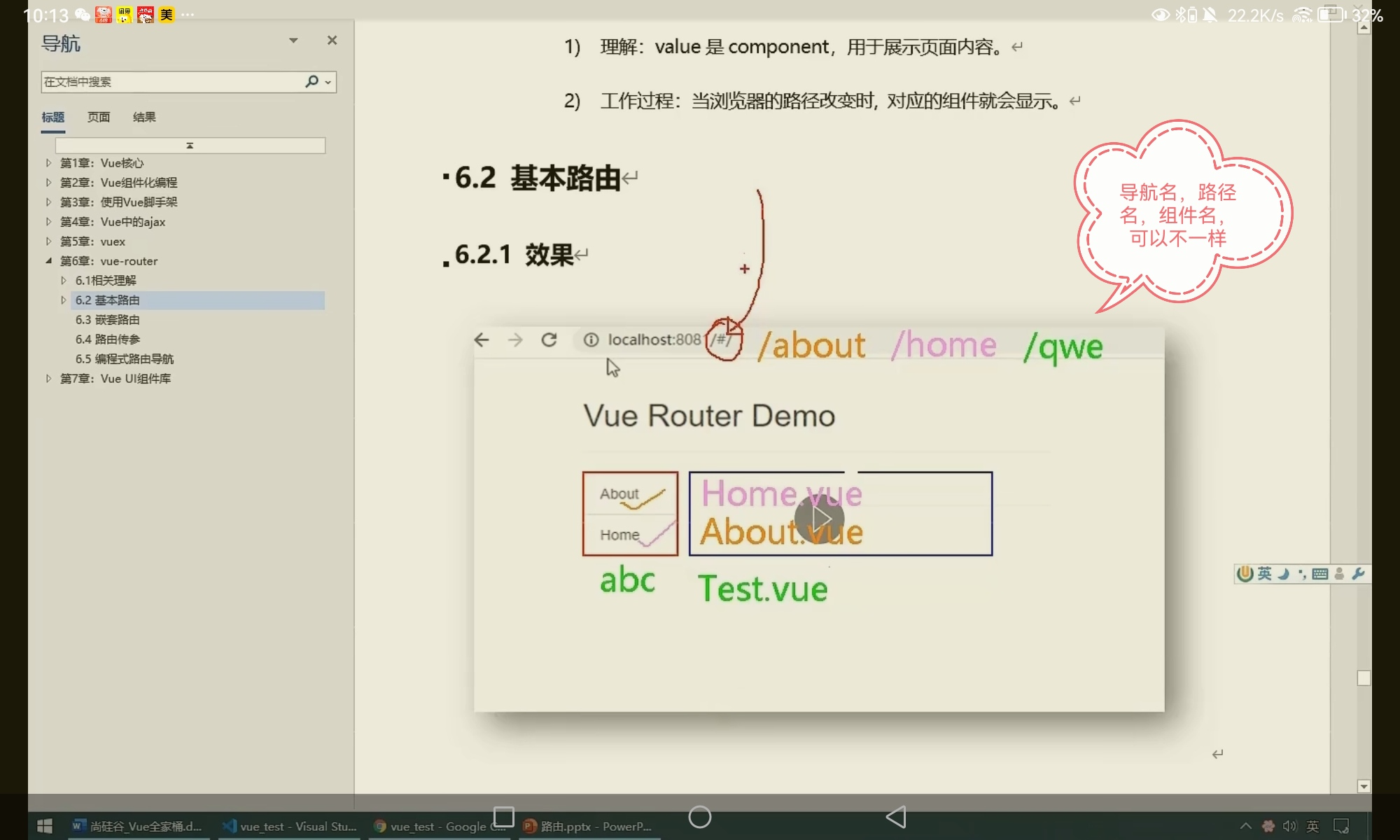This screenshot has height=840, width=1400.
Task: Switch to the 页面 tab
Action: (99, 117)
